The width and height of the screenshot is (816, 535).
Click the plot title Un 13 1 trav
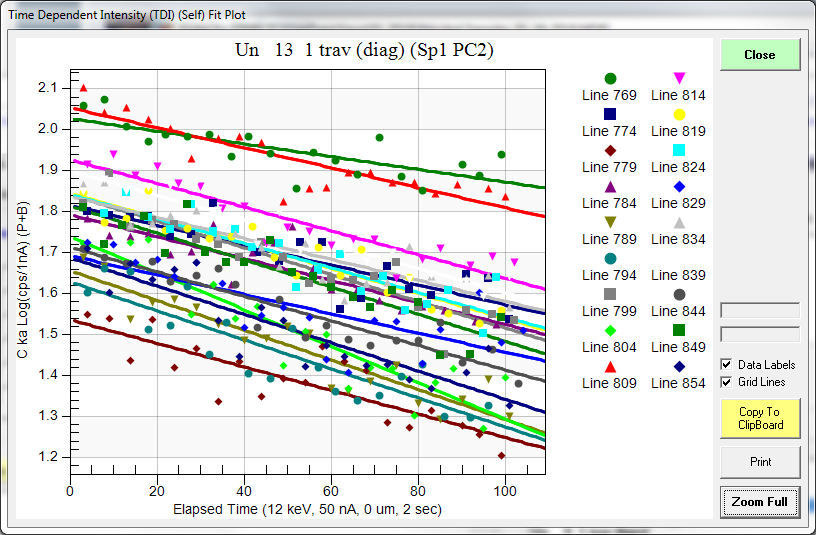coord(364,49)
